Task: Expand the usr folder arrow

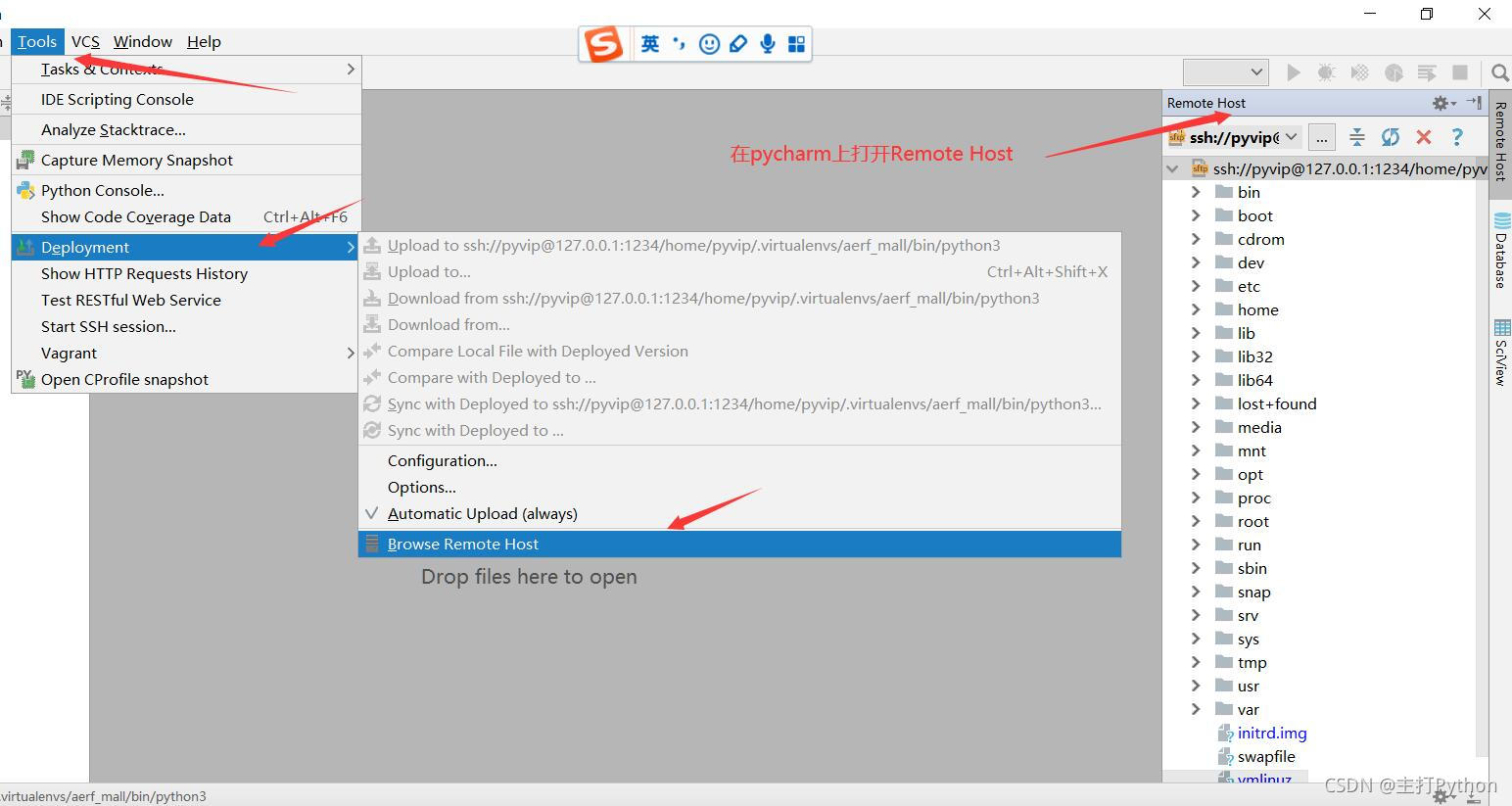Action: click(x=1196, y=686)
